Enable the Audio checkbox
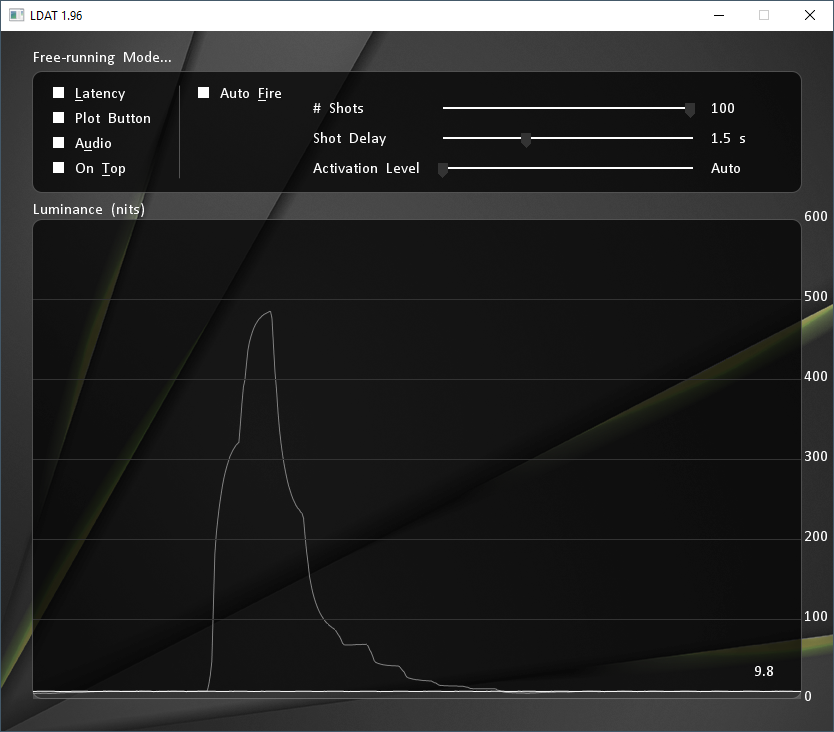 pos(59,143)
